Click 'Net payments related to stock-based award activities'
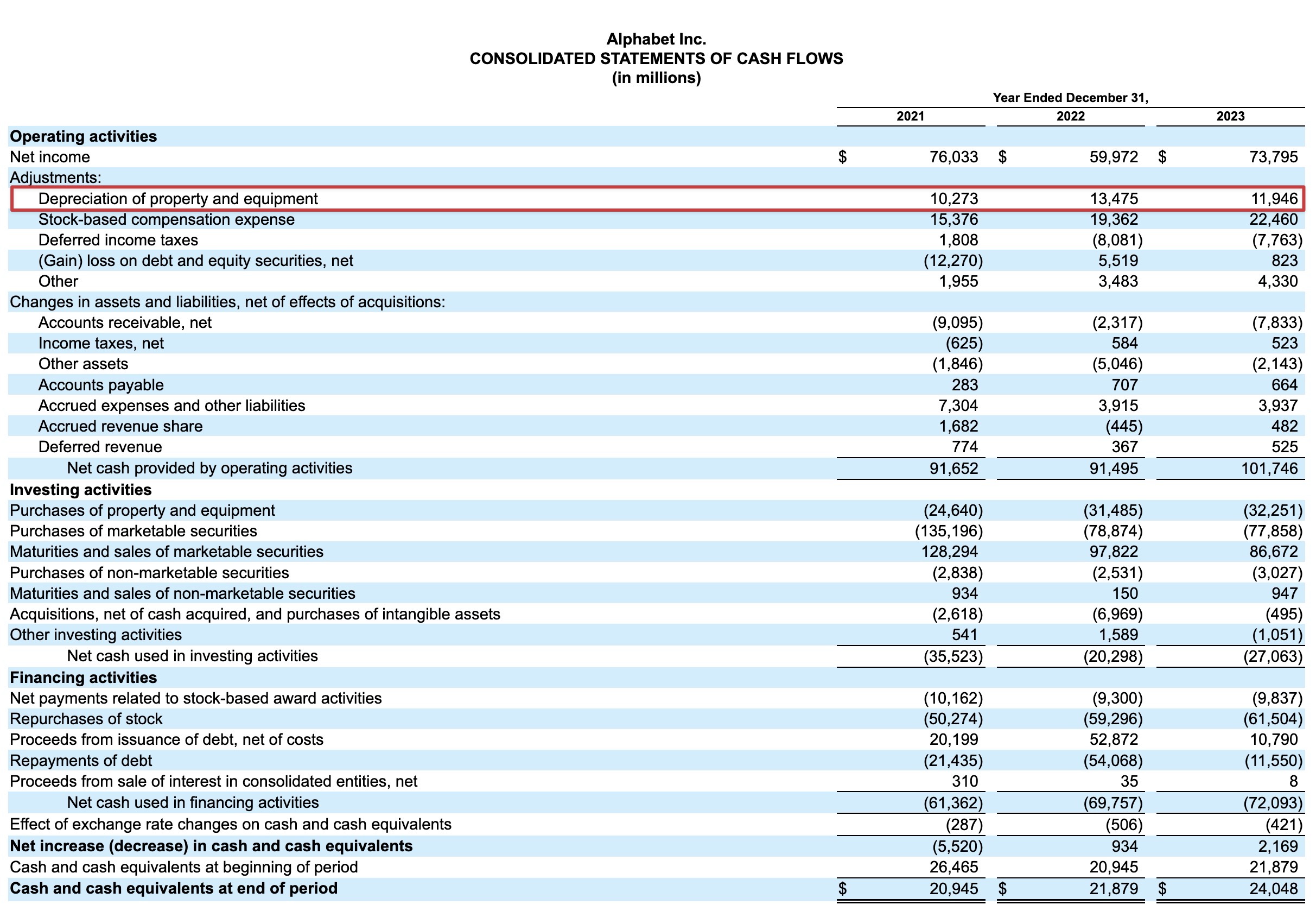The image size is (1316, 911). click(x=196, y=698)
